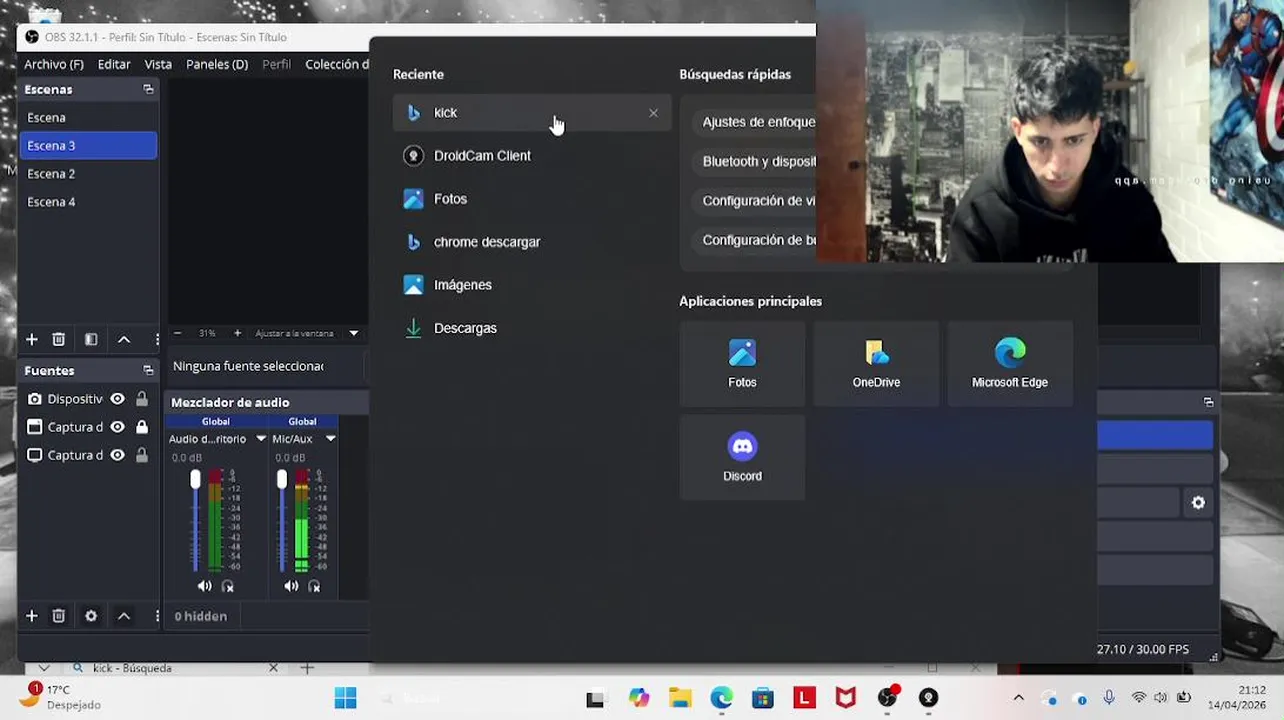Remove selected source using Fuentes trash icon
1284x720 pixels.
point(59,616)
